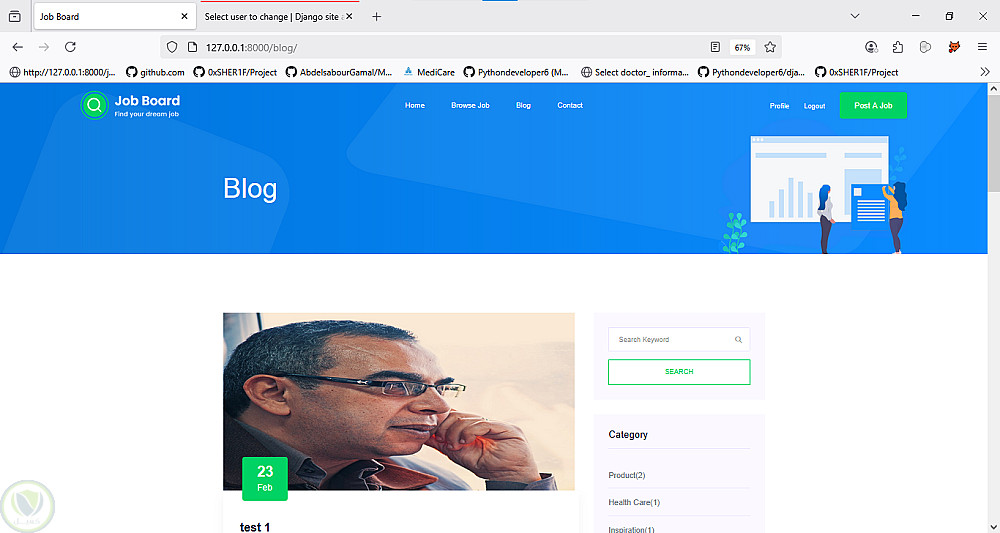Click the SEARCH button in sidebar
The image size is (1000, 533).
[679, 372]
